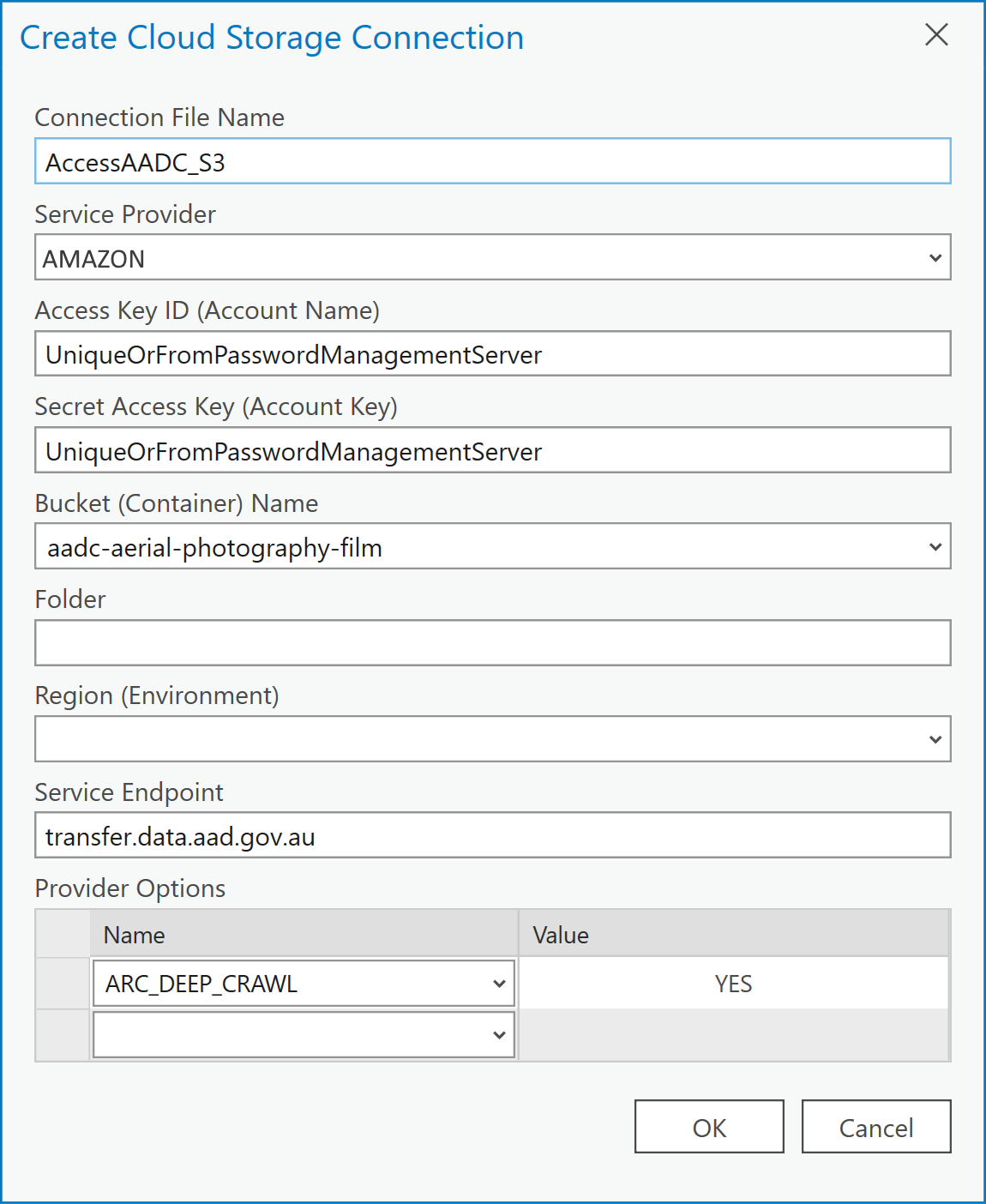The width and height of the screenshot is (986, 1204).
Task: Open the ARC_DEEP_CRAWL option name dropdown
Action: (x=304, y=984)
